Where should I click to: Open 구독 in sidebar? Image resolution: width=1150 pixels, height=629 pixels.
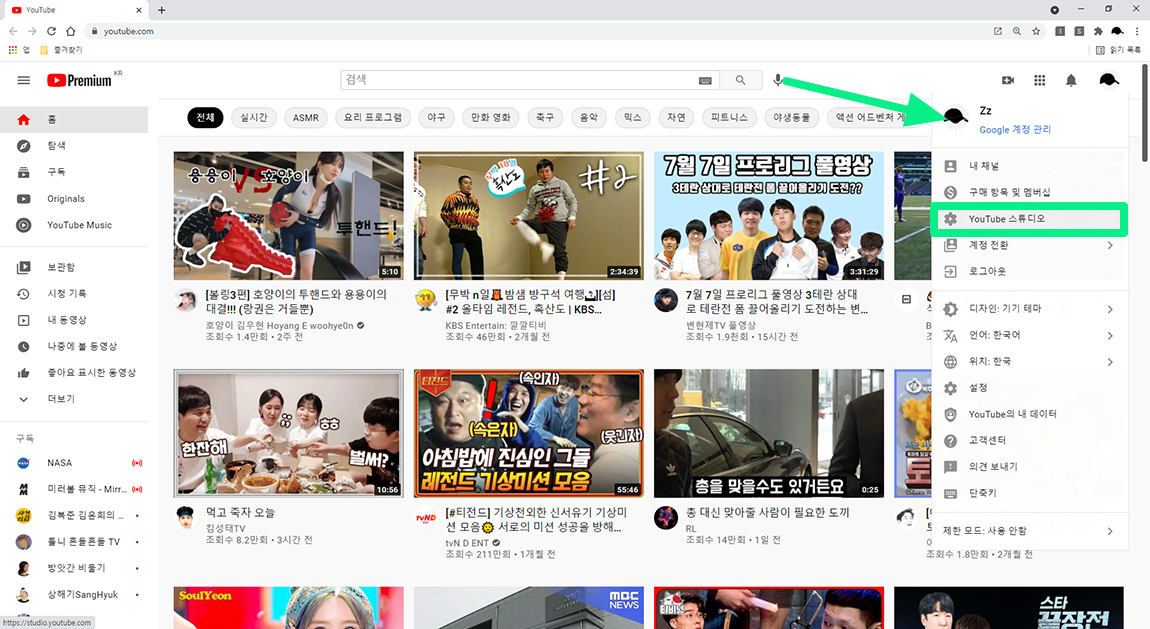[x=74, y=172]
